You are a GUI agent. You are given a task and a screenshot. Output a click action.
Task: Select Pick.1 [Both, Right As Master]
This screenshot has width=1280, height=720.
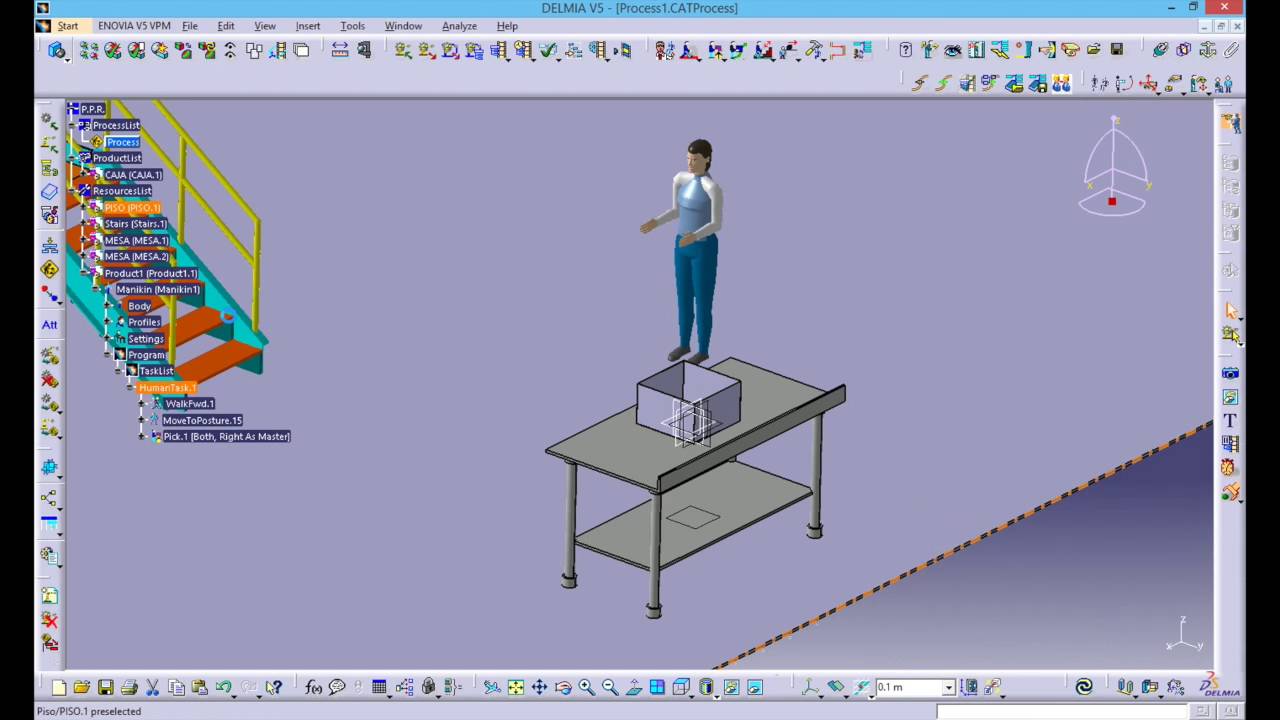[226, 437]
